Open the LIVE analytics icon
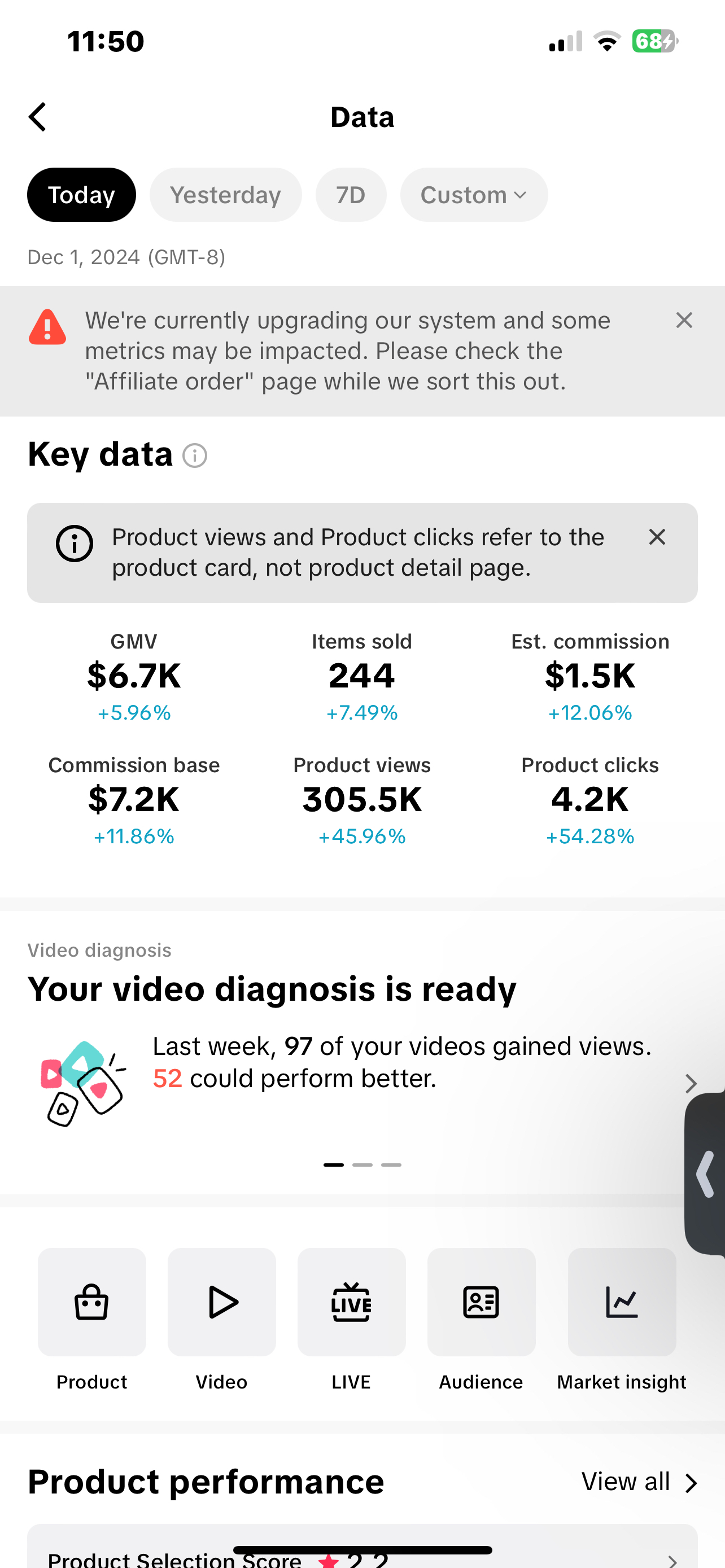The image size is (725, 1568). click(x=351, y=1303)
